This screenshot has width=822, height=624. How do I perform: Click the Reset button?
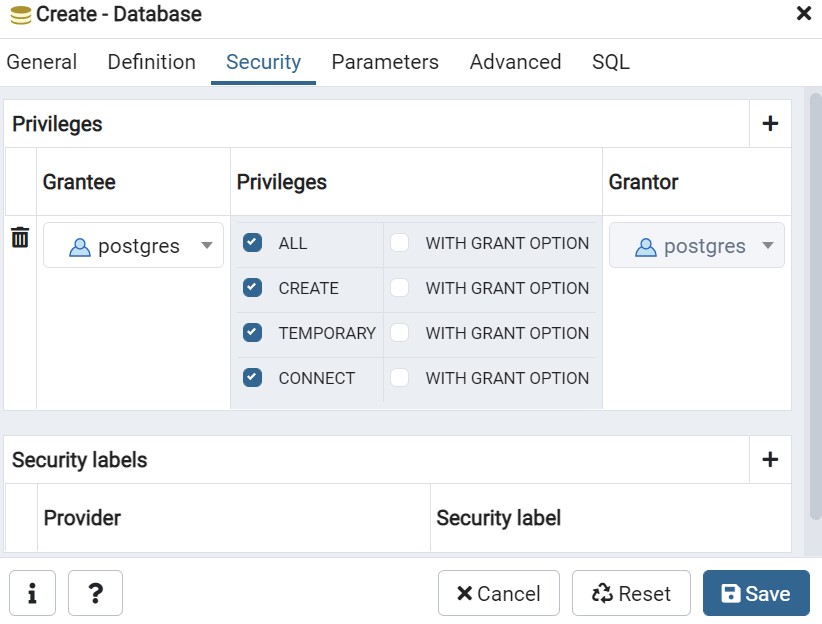click(x=631, y=593)
